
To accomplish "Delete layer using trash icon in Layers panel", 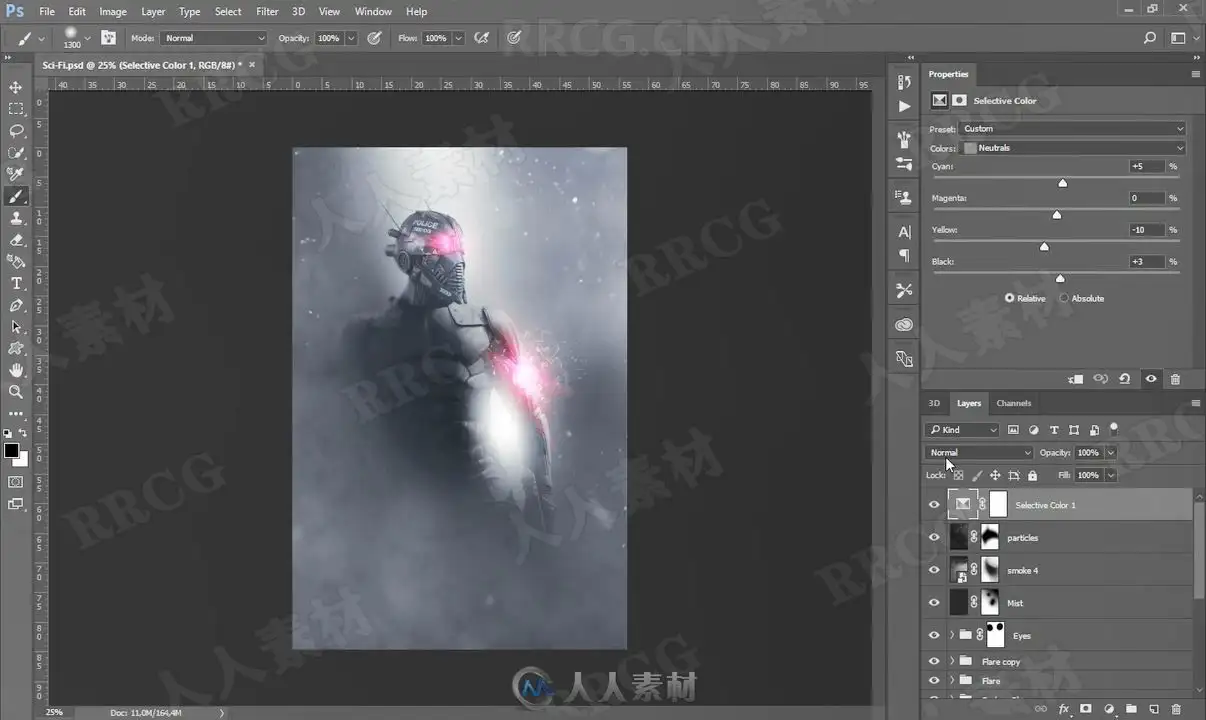I will [1177, 708].
